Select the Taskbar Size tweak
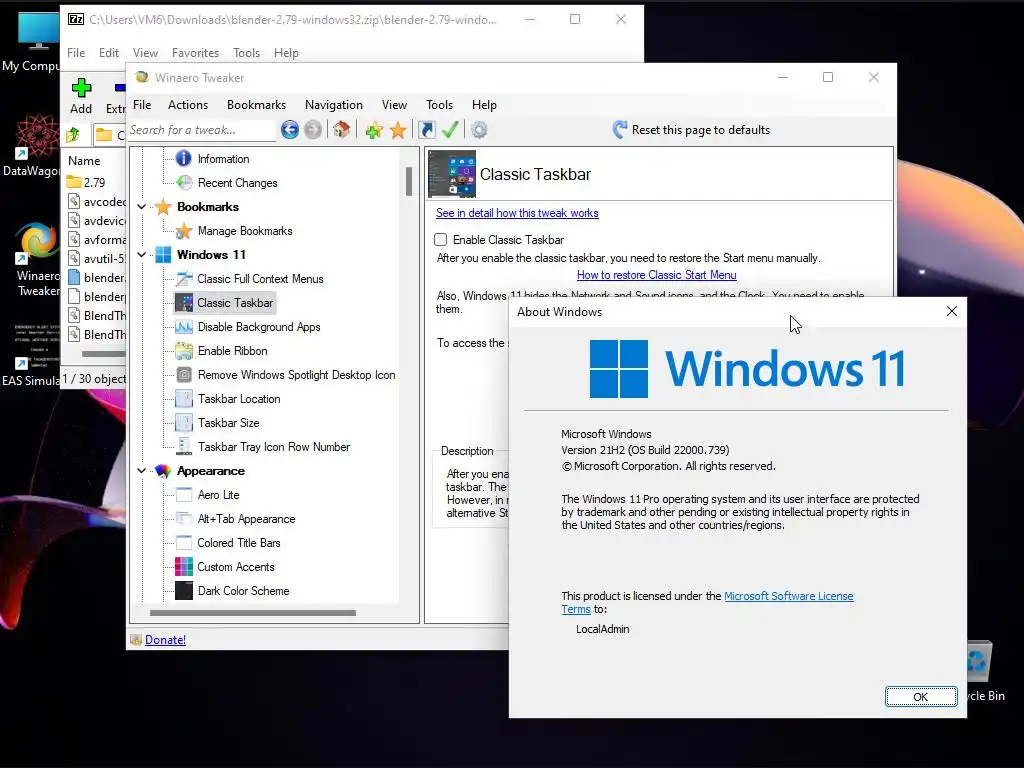Screen dimensions: 1024x768 pyautogui.click(x=229, y=423)
